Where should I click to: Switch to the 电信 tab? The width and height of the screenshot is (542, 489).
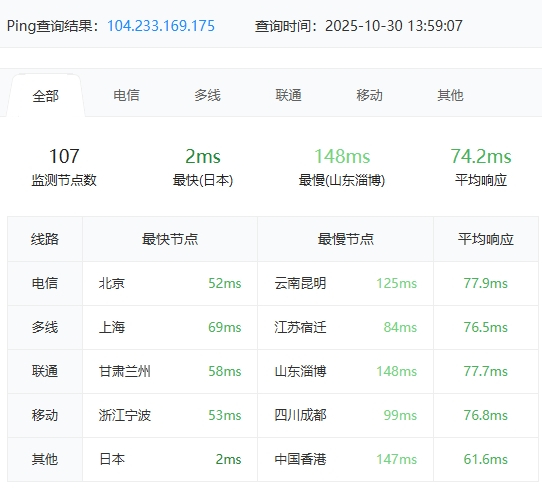(x=127, y=95)
